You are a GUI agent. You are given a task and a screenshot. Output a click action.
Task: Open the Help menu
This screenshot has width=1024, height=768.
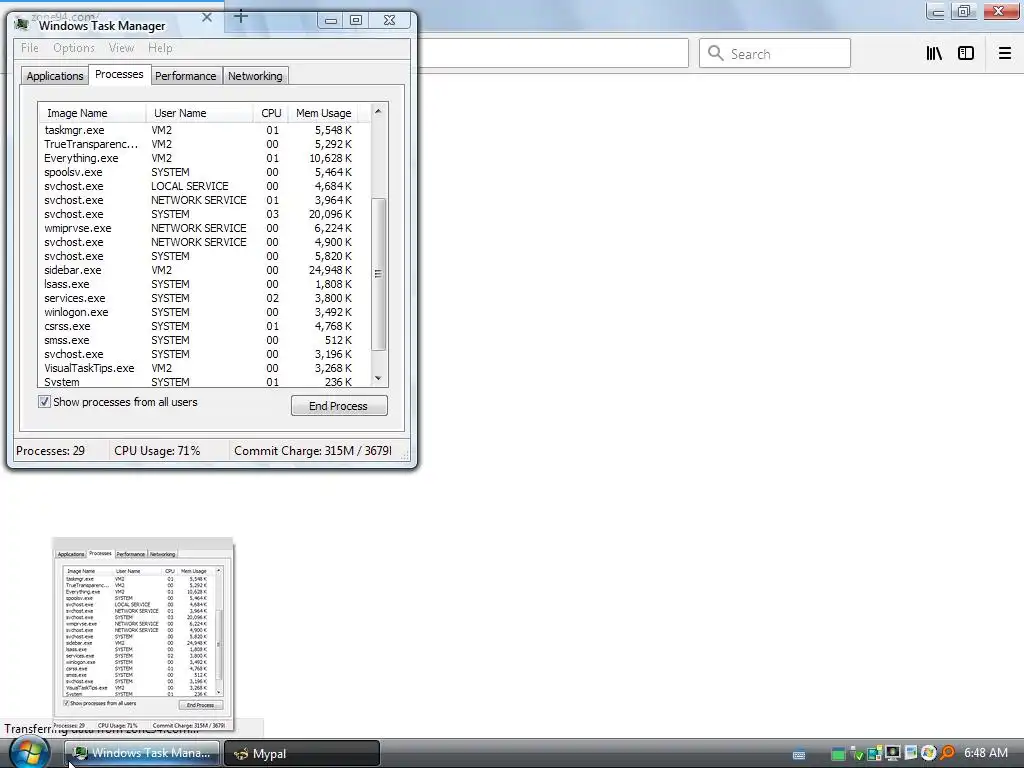pyautogui.click(x=160, y=48)
